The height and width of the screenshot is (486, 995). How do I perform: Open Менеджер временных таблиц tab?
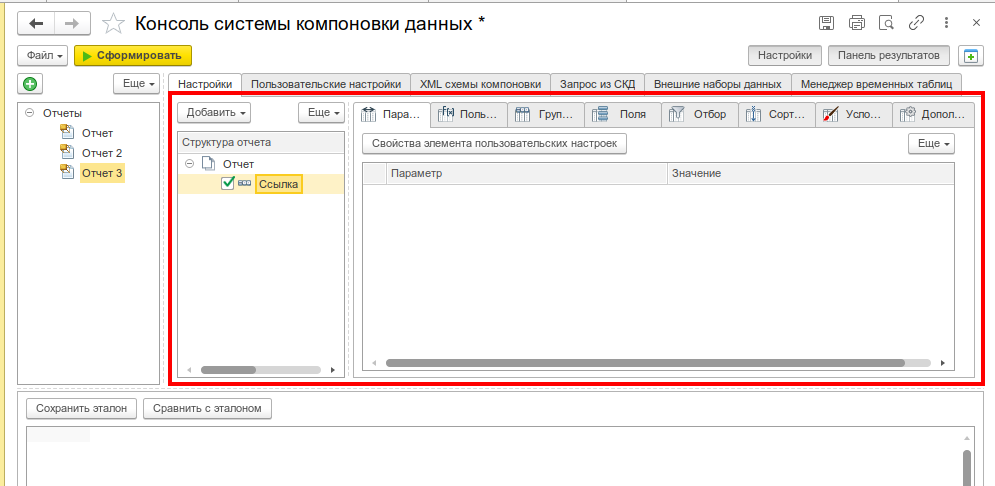coord(876,84)
